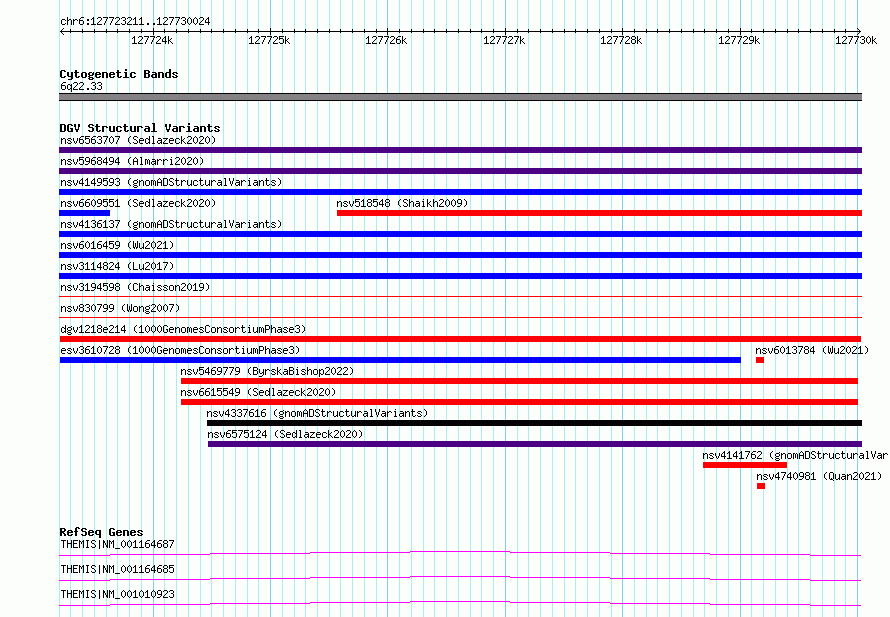Click the 127730k ruler tick label
Image resolution: width=890 pixels, height=617 pixels.
click(x=856, y=40)
